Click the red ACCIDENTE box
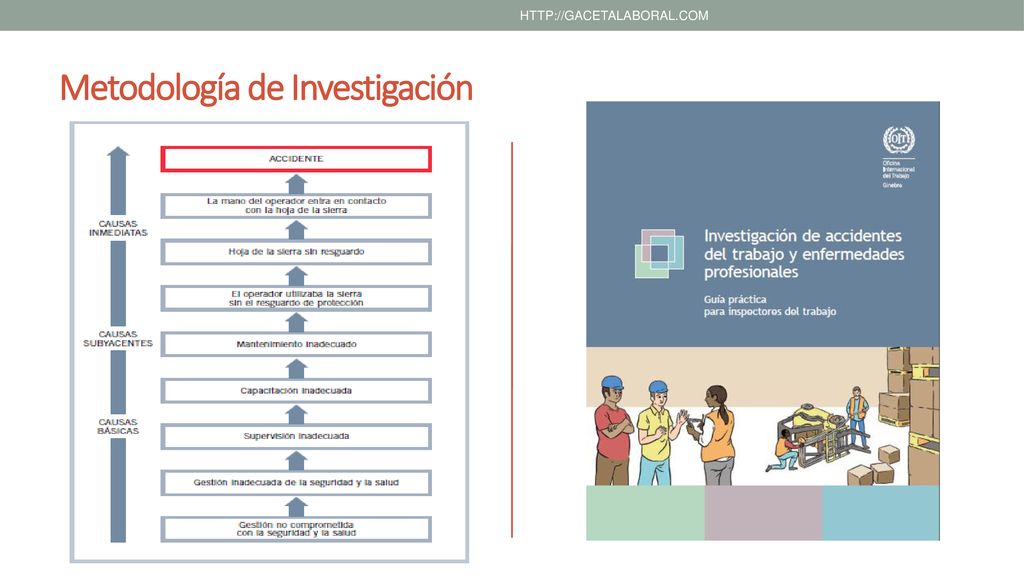This screenshot has width=1024, height=576. coord(296,159)
